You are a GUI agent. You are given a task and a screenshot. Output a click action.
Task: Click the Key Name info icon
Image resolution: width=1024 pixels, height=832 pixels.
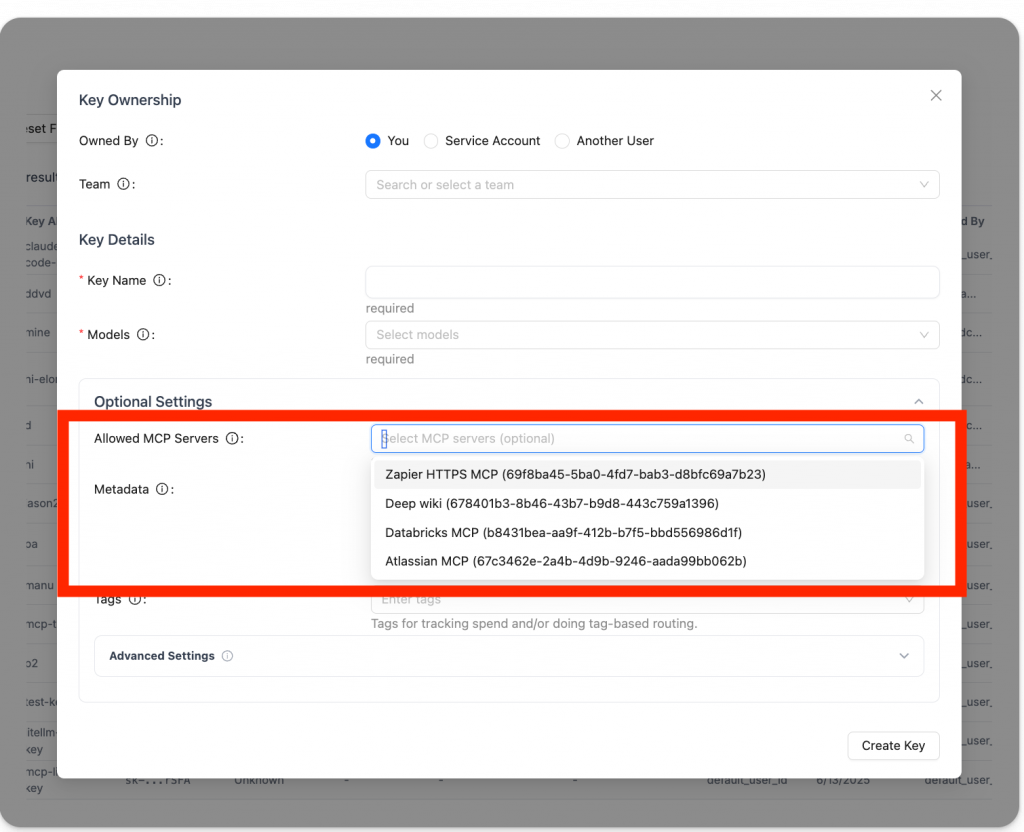[159, 280]
